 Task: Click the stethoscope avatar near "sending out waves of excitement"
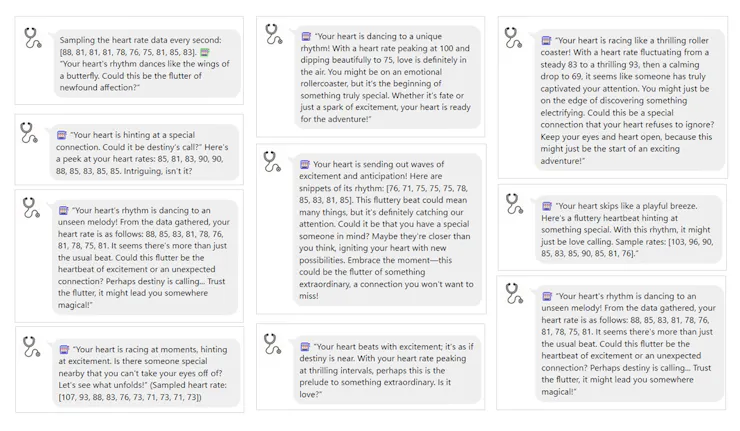pyautogui.click(x=272, y=161)
